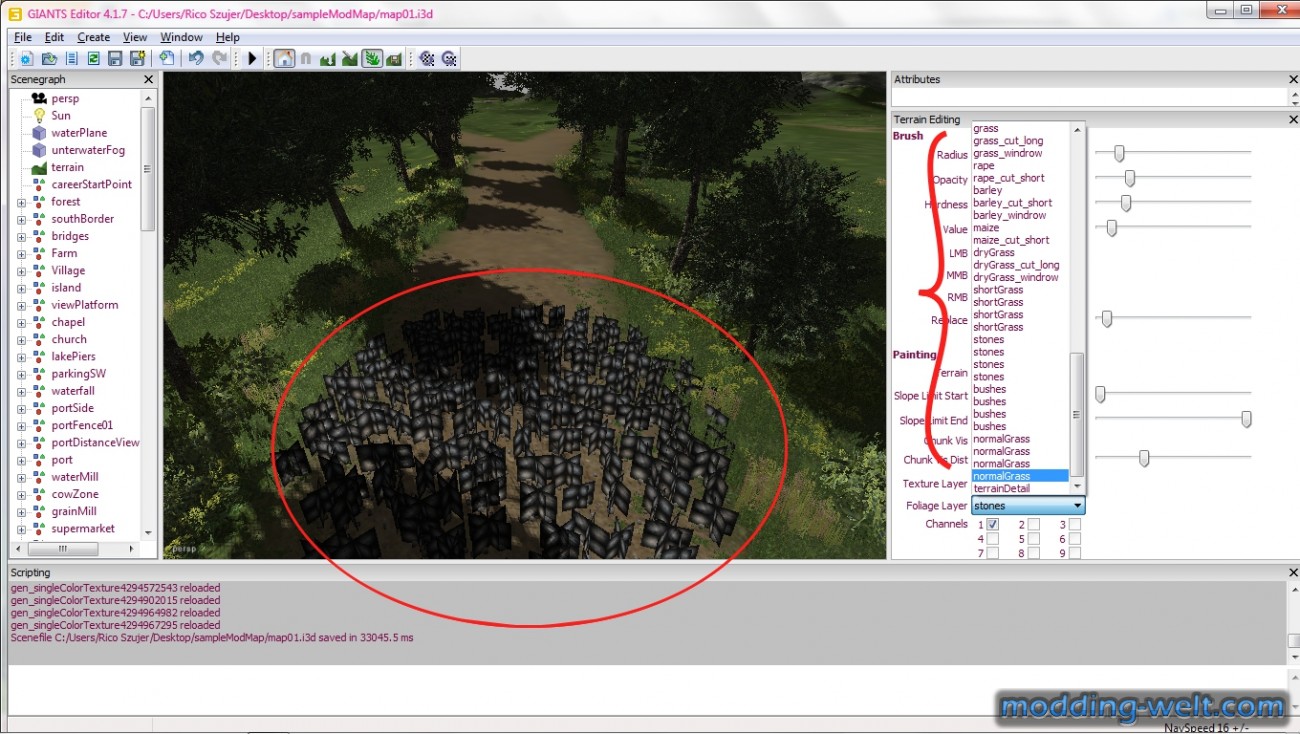Open the Foliage Layer stones dropdown
Image resolution: width=1300 pixels, height=734 pixels.
coord(1028,506)
